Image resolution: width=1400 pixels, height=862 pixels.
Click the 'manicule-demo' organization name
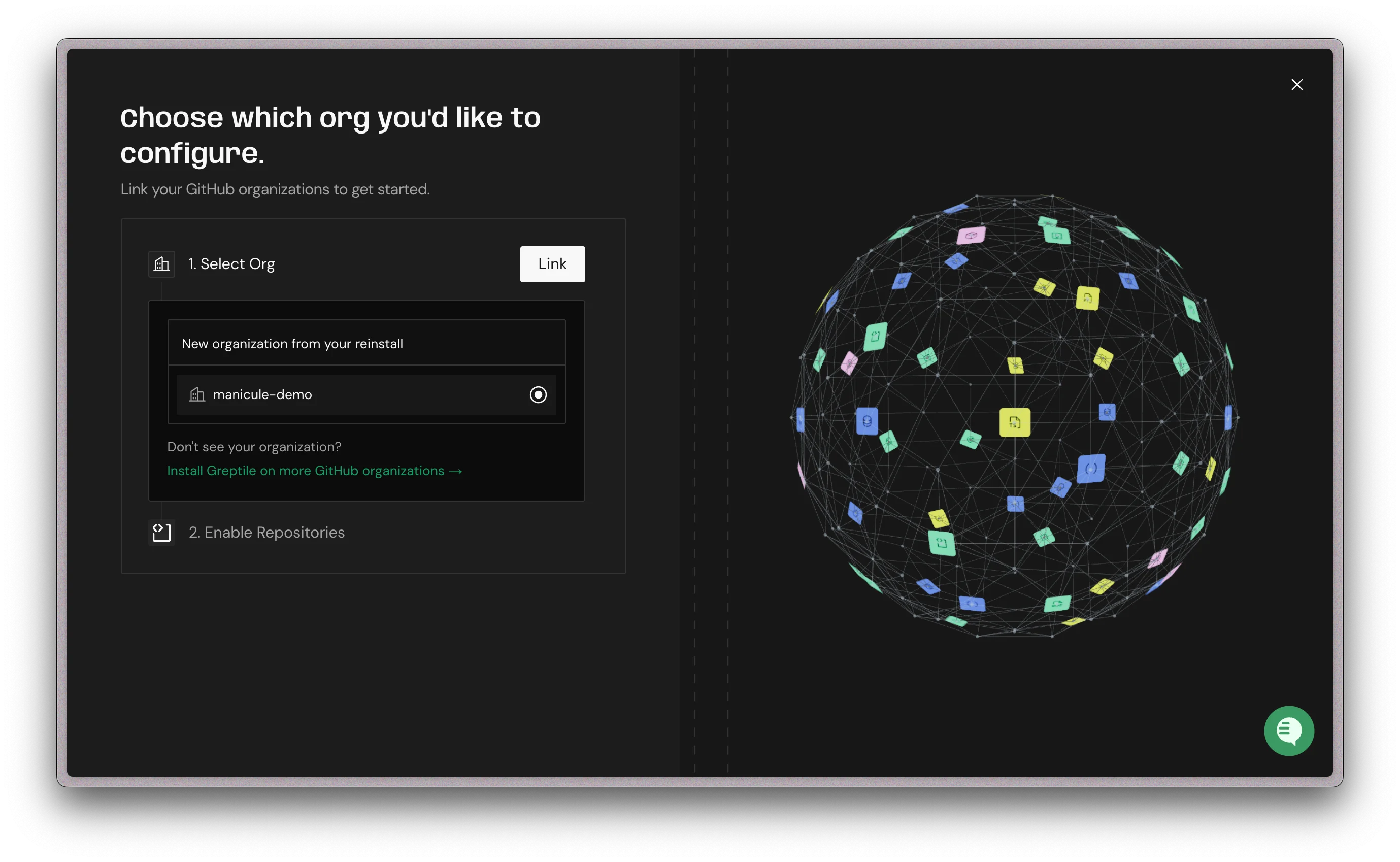click(x=262, y=394)
